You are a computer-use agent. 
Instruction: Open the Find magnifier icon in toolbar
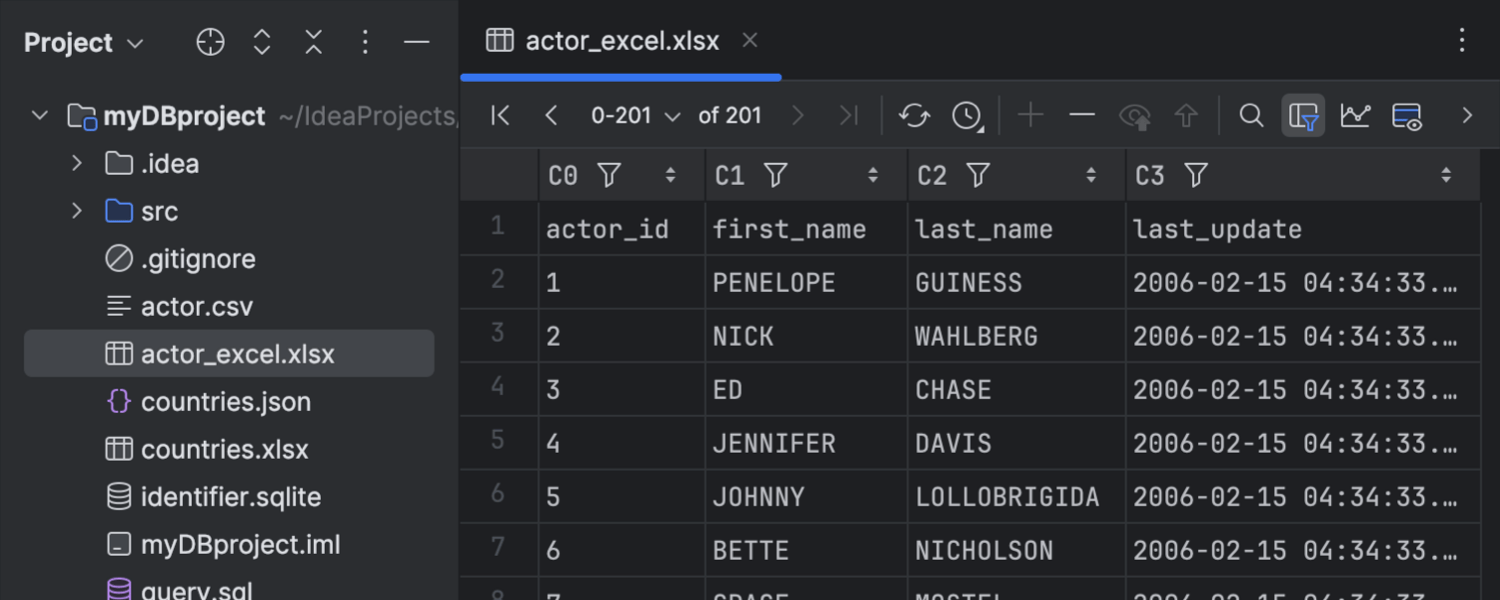tap(1251, 116)
